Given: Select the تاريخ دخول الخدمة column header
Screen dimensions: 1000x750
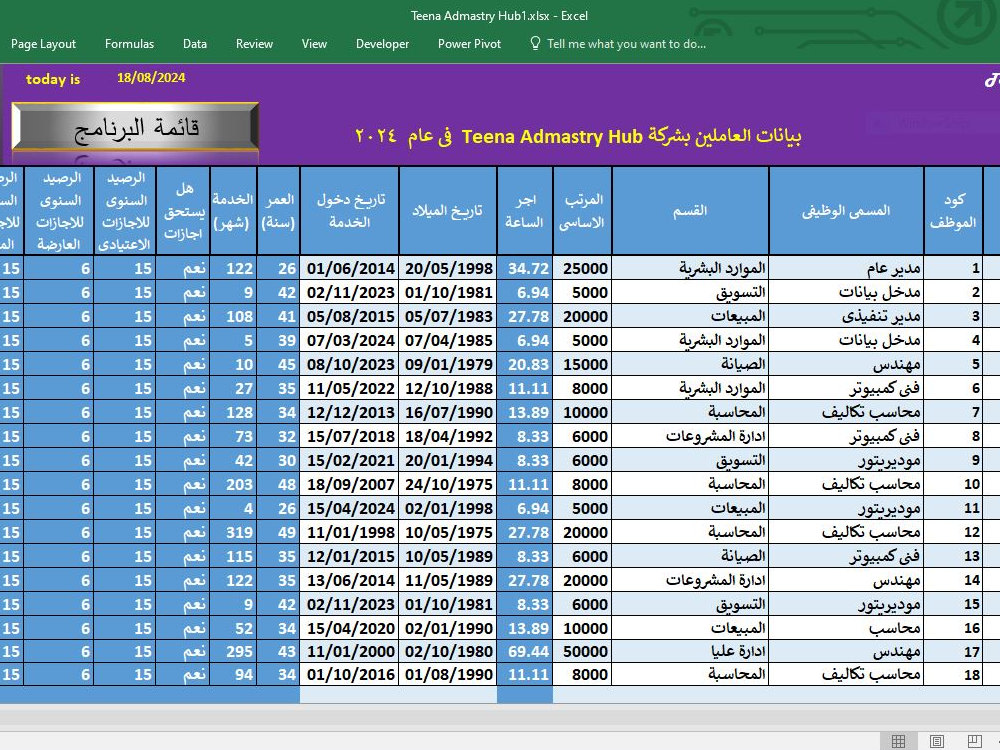Looking at the screenshot, I should (349, 210).
